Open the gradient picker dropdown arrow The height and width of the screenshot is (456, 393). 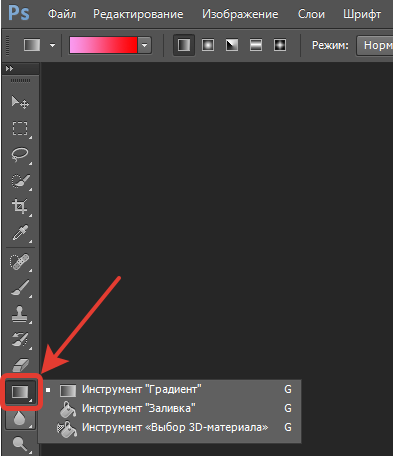[145, 45]
